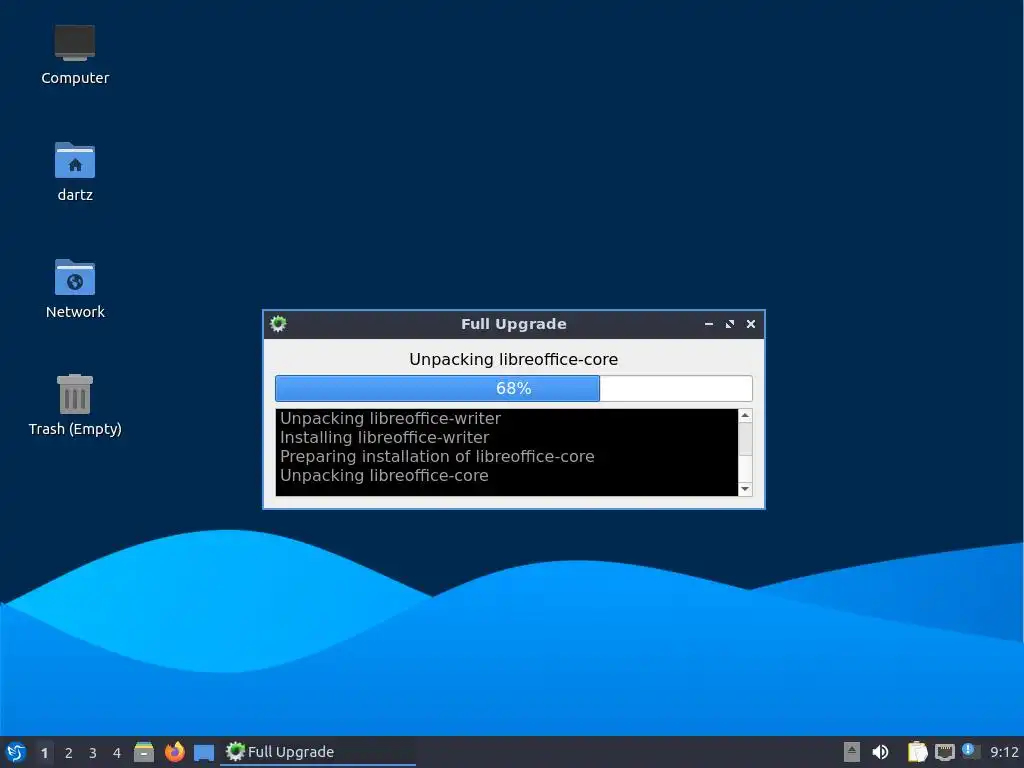
Task: Click the show desktop panel icon
Action: click(x=204, y=752)
